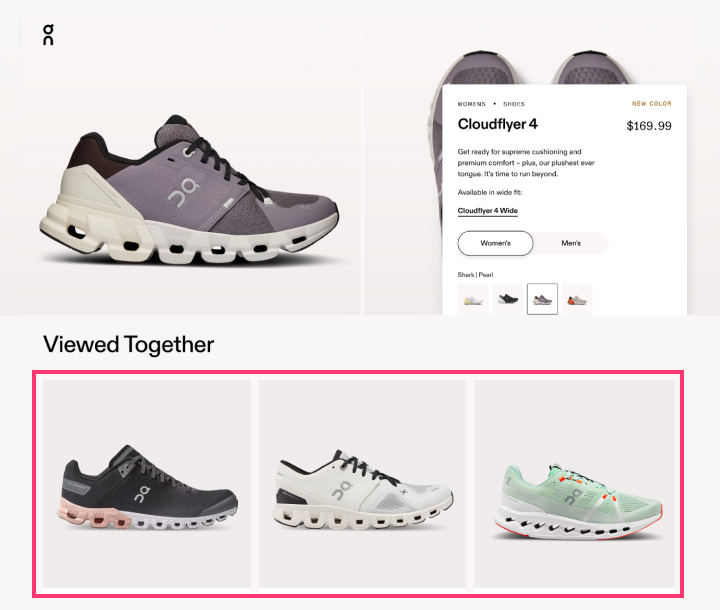Screen dimensions: 720x610
Task: Pick the orange-grey shoe color swatch
Action: click(x=577, y=299)
